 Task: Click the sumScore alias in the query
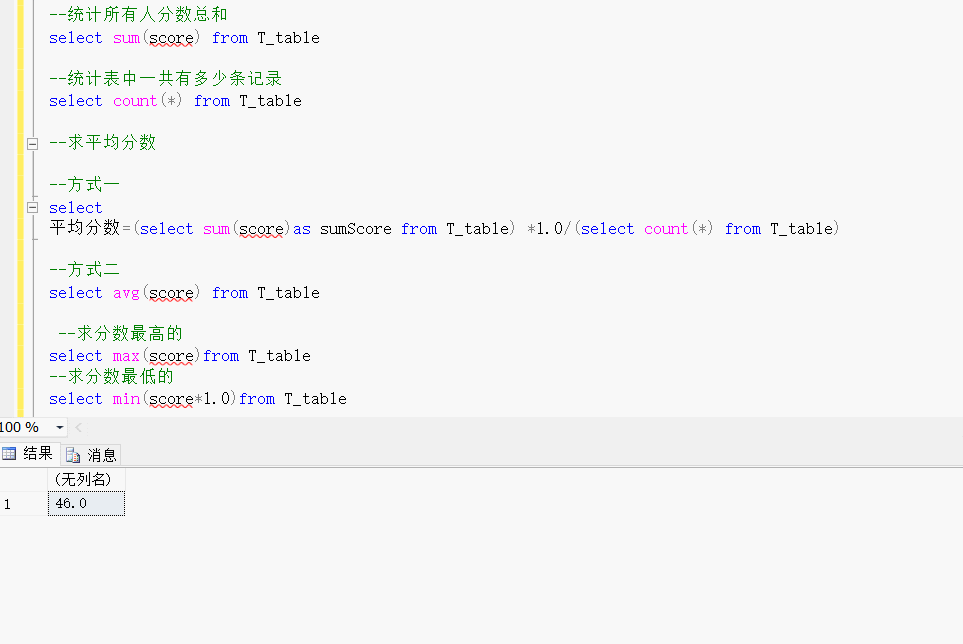click(x=356, y=229)
